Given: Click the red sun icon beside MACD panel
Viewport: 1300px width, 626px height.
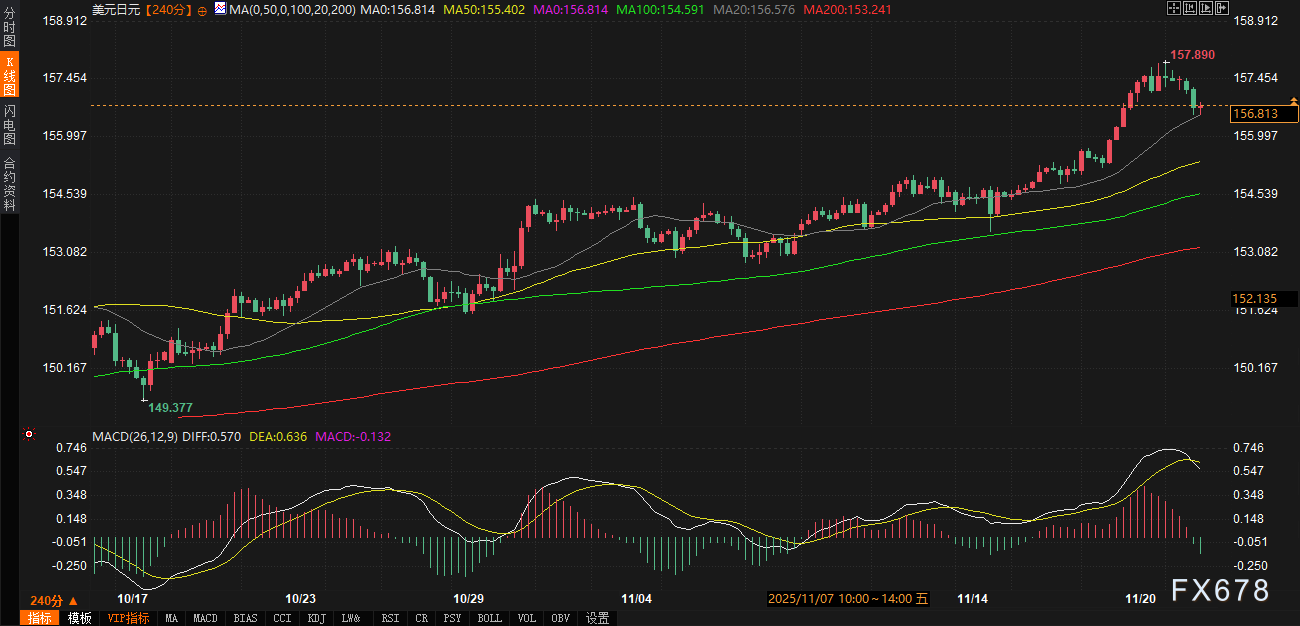Looking at the screenshot, I should [x=29, y=435].
